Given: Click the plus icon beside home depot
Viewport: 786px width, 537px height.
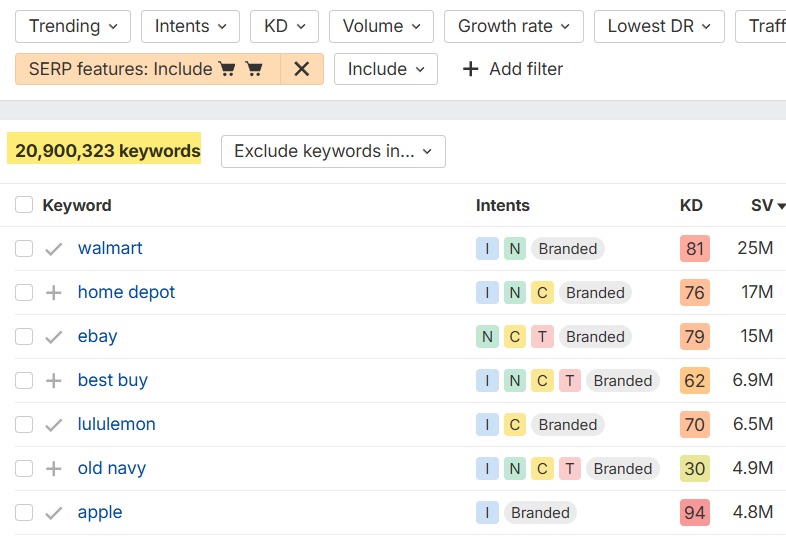Looking at the screenshot, I should point(54,293).
